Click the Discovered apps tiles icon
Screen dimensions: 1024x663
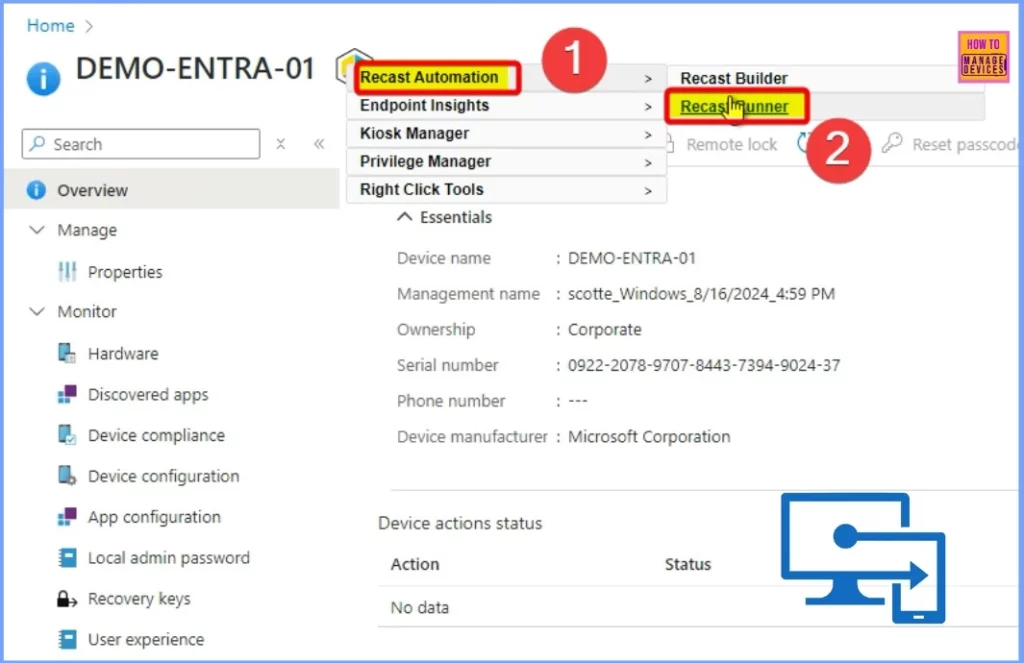coord(67,395)
